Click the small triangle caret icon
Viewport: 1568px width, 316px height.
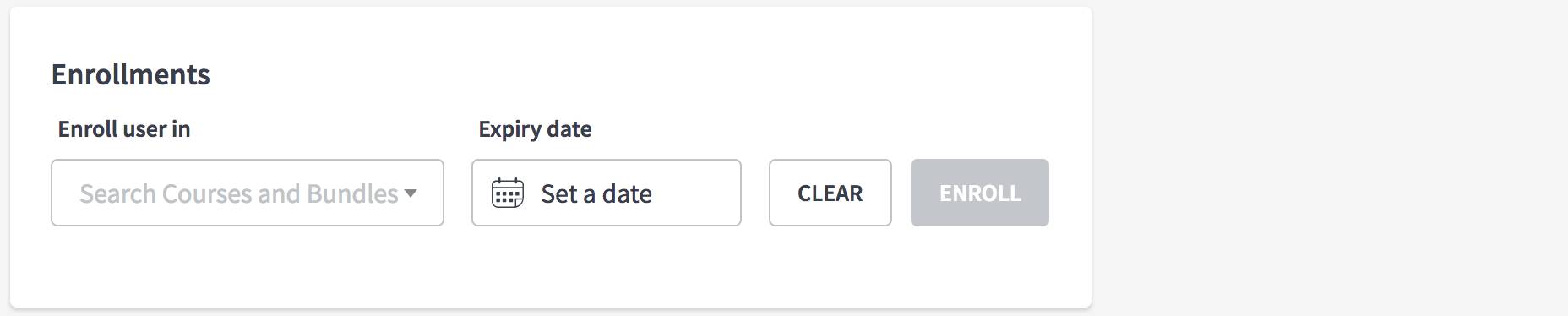coord(411,193)
